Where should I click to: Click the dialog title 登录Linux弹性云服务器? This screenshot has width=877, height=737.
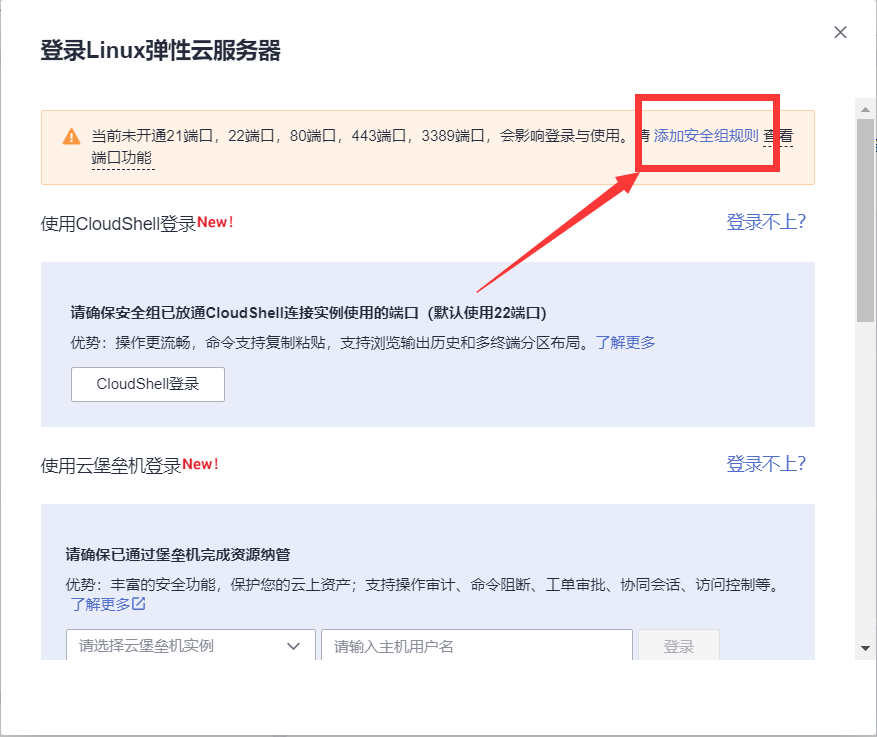[x=162, y=47]
